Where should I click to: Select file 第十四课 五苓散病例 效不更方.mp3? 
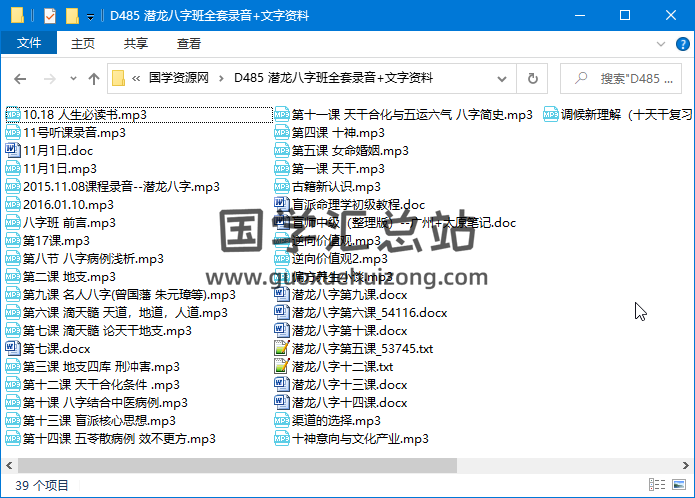click(111, 439)
